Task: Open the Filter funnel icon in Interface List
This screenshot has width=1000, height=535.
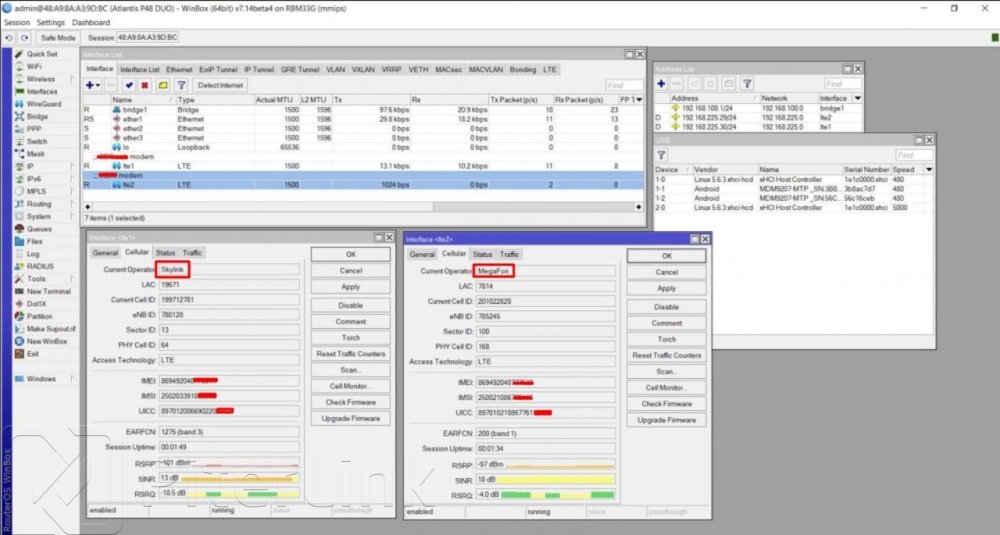Action: 181,85
